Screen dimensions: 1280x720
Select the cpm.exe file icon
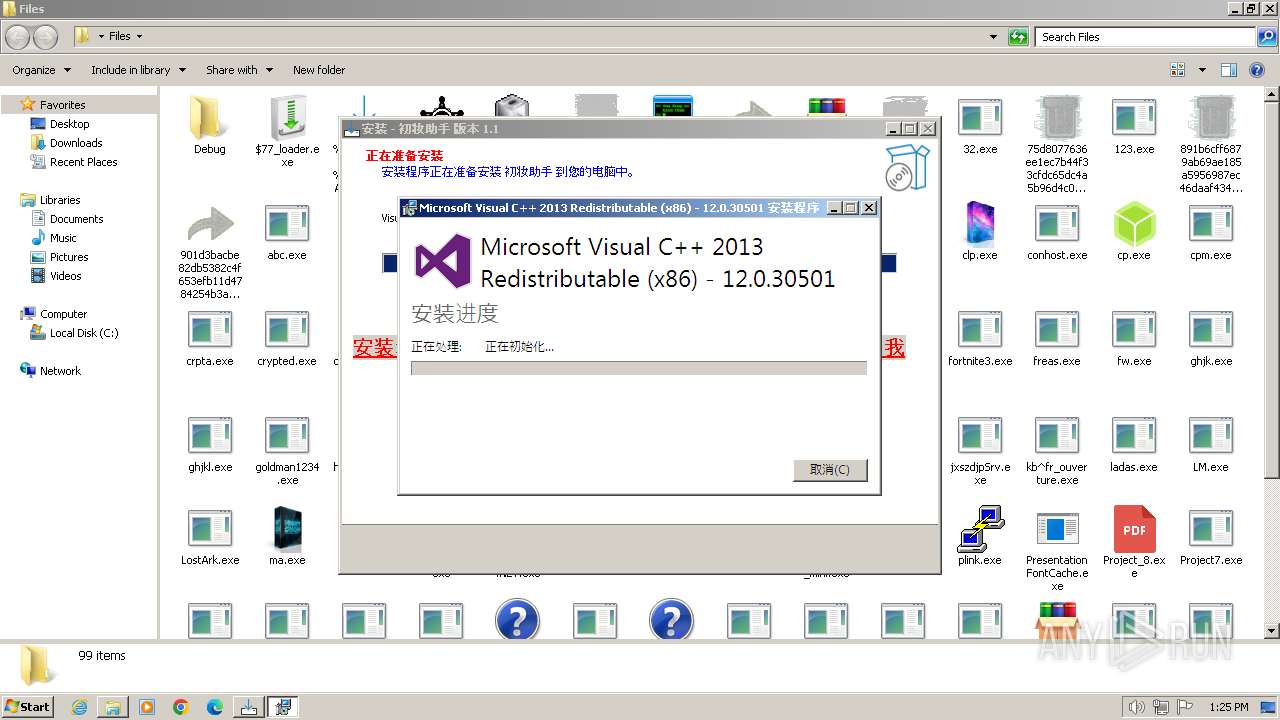pos(1211,224)
